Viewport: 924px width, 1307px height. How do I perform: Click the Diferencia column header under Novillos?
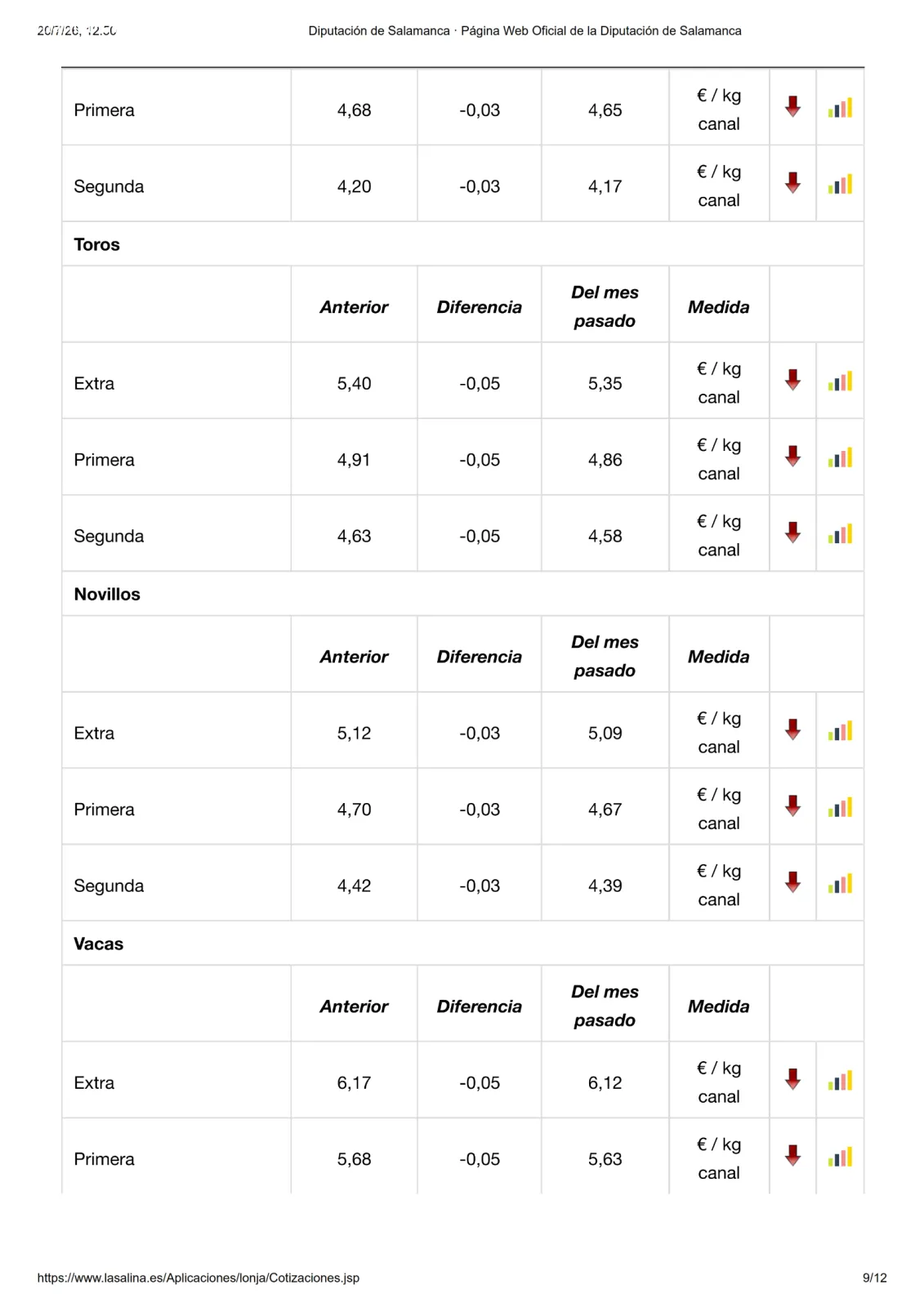click(479, 657)
